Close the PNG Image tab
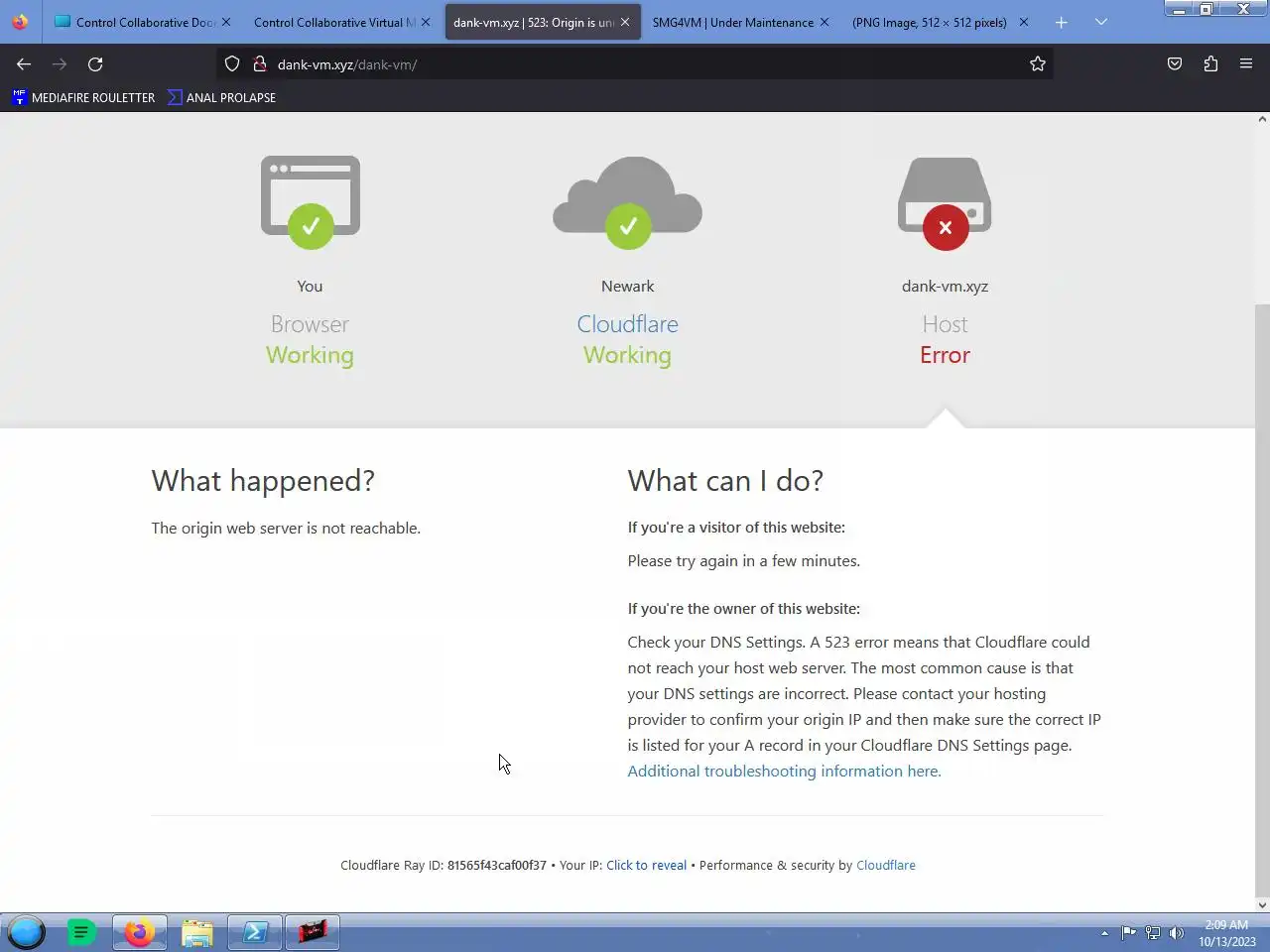The height and width of the screenshot is (952, 1270). tap(1023, 22)
